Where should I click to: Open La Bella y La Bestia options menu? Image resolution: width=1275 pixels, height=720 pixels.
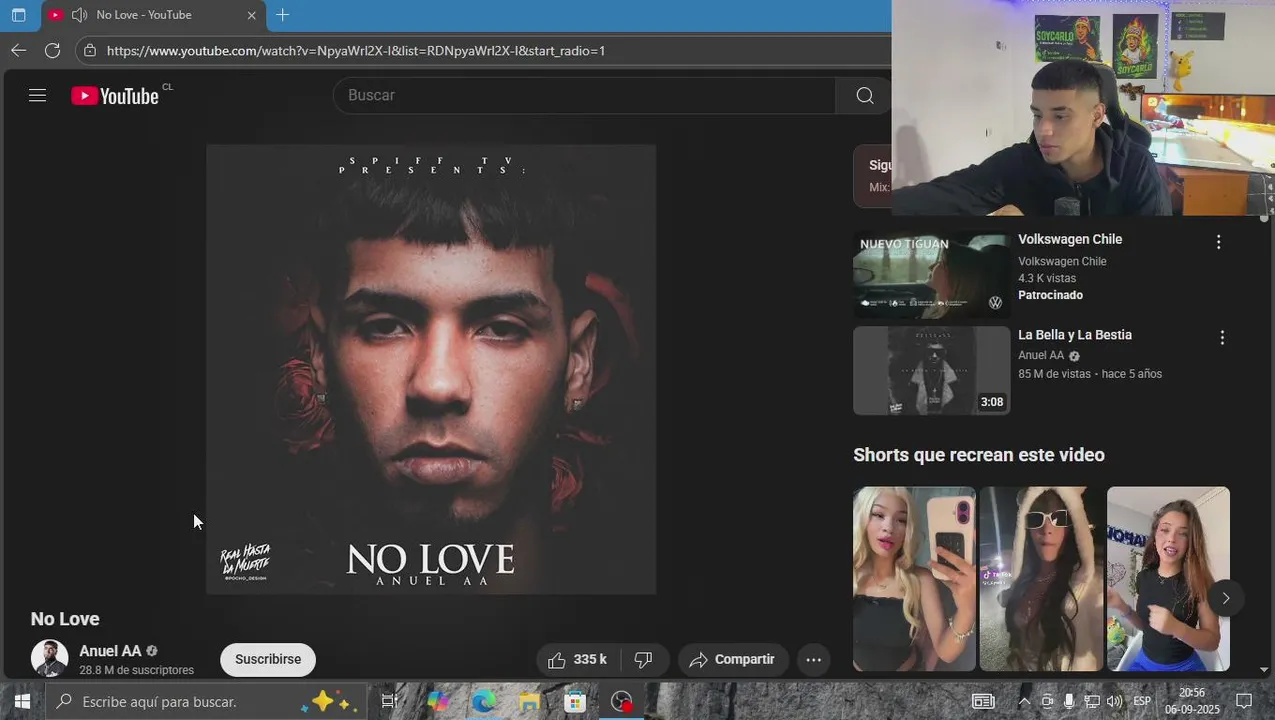pos(1222,338)
